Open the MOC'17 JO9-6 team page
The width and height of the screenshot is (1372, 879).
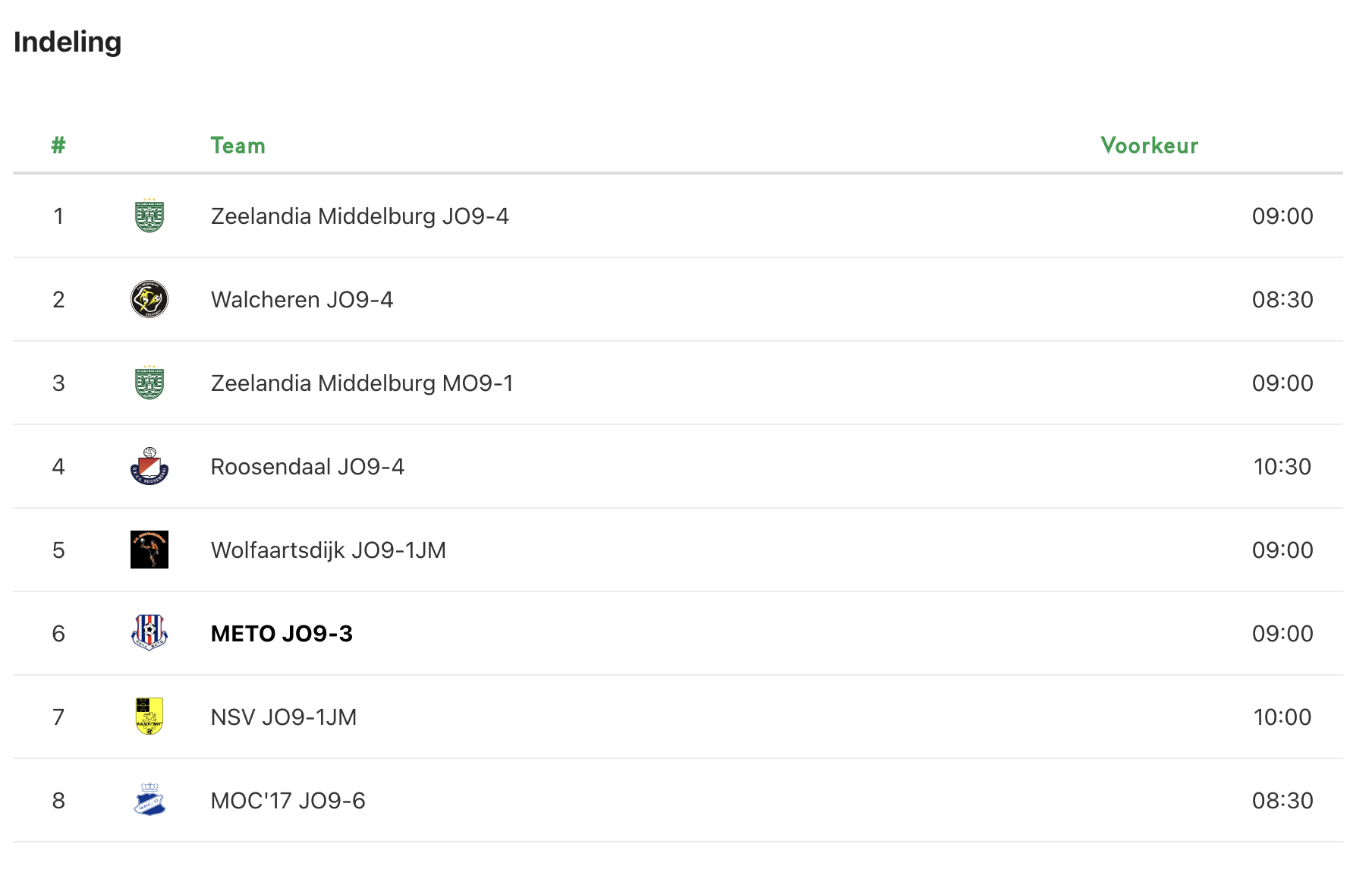click(x=288, y=801)
